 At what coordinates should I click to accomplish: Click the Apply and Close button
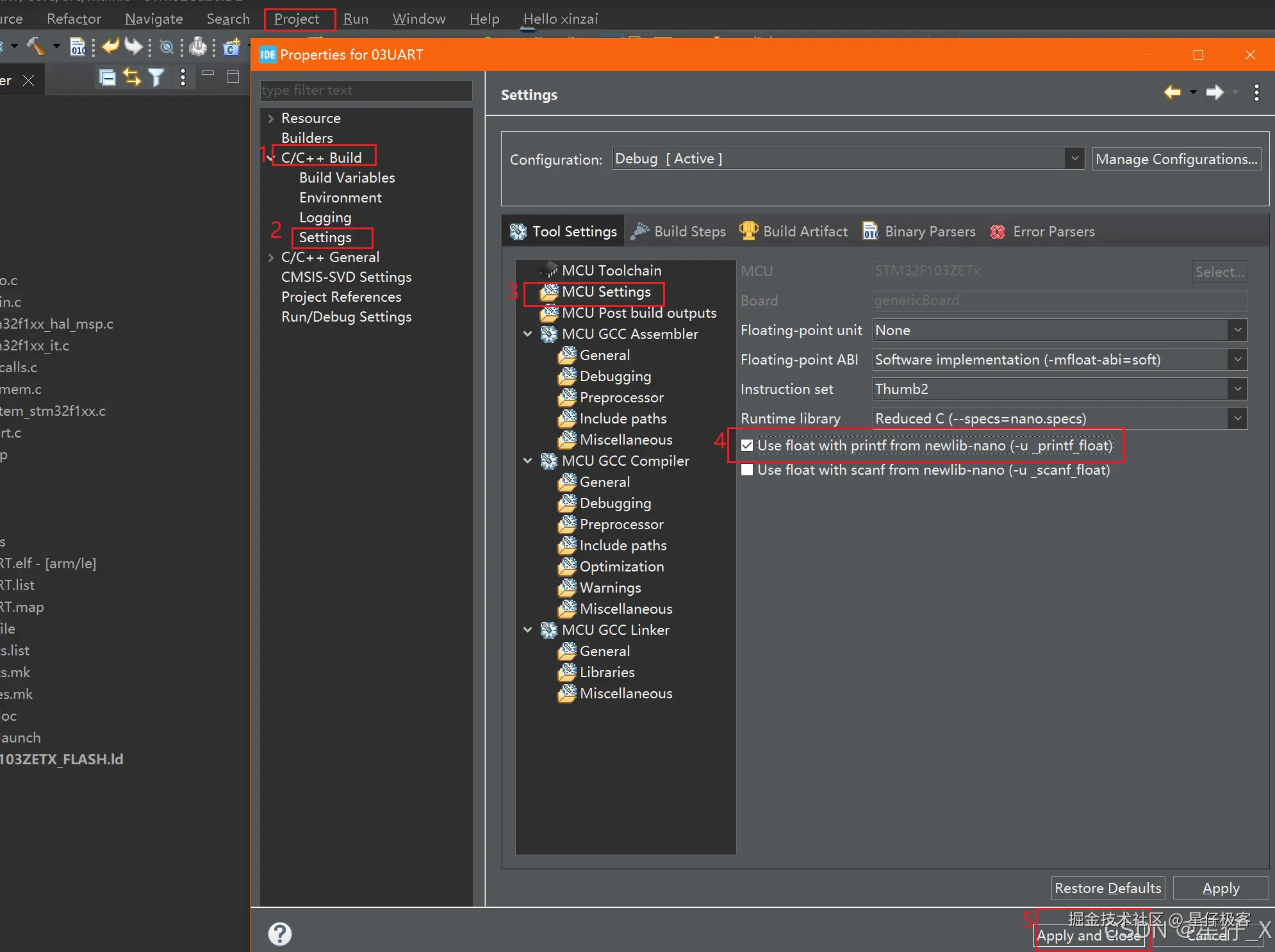(x=1089, y=935)
